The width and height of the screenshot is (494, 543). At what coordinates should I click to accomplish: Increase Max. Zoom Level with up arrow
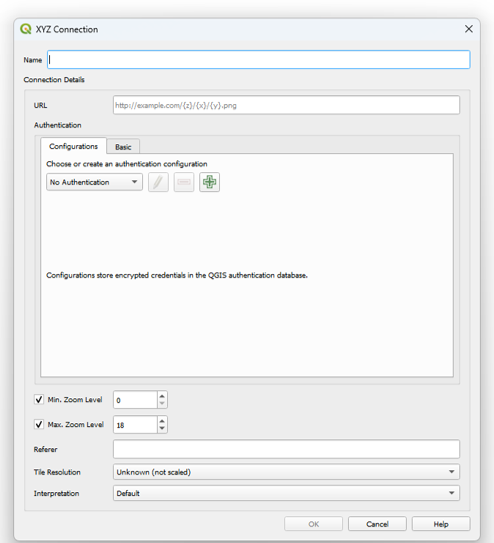[162, 421]
